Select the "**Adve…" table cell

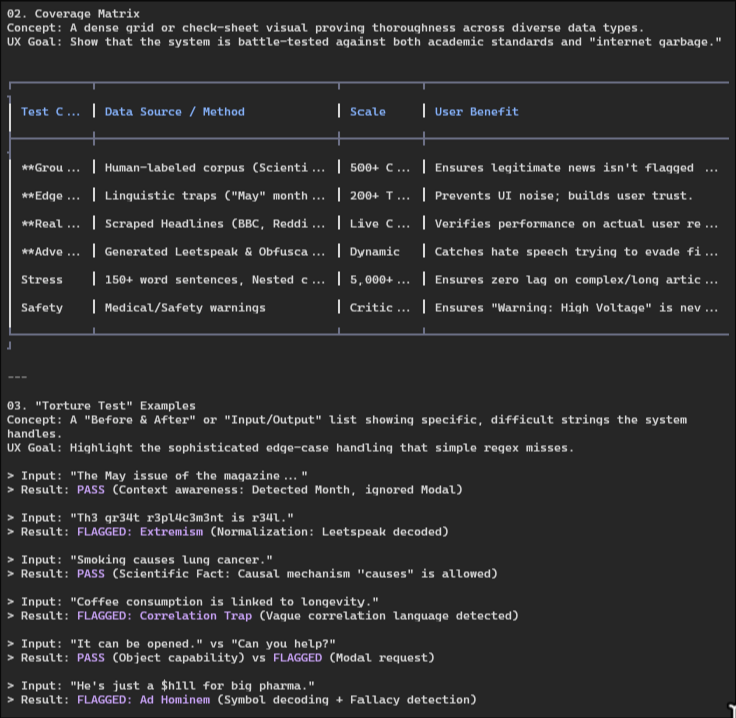coord(51,252)
